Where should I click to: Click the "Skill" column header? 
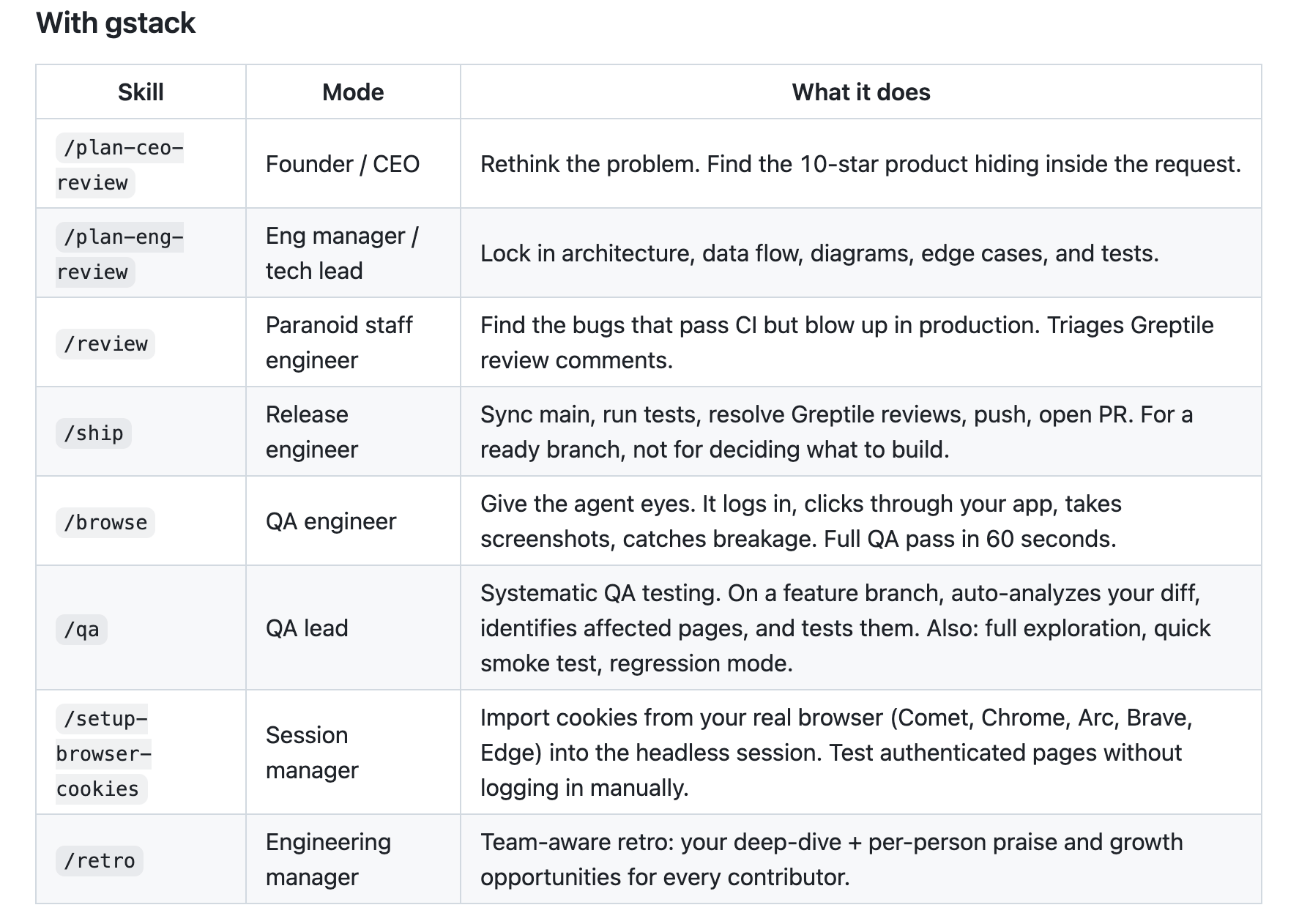(141, 92)
